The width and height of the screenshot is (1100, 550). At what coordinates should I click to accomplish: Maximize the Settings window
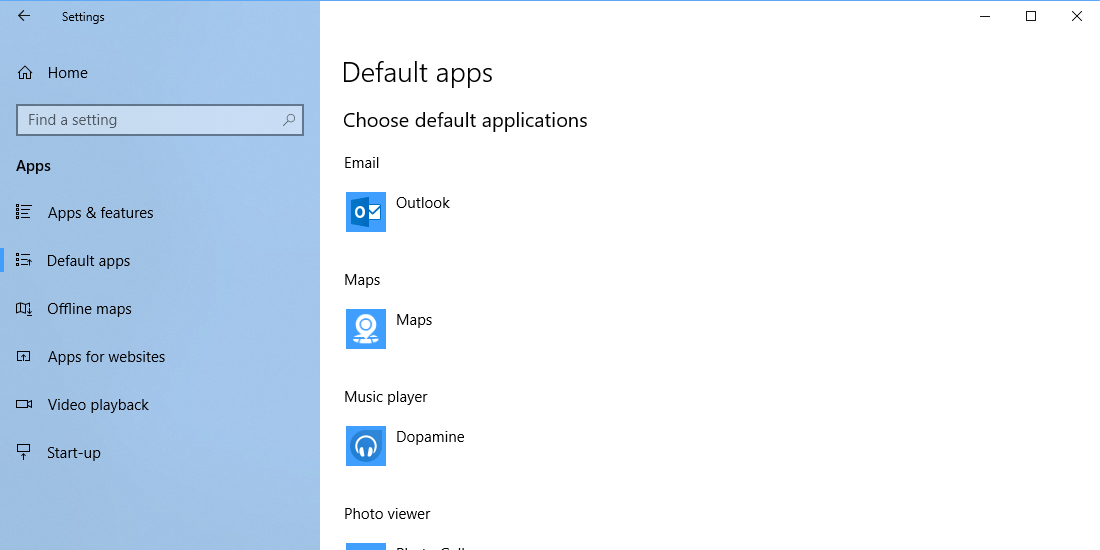1031,16
